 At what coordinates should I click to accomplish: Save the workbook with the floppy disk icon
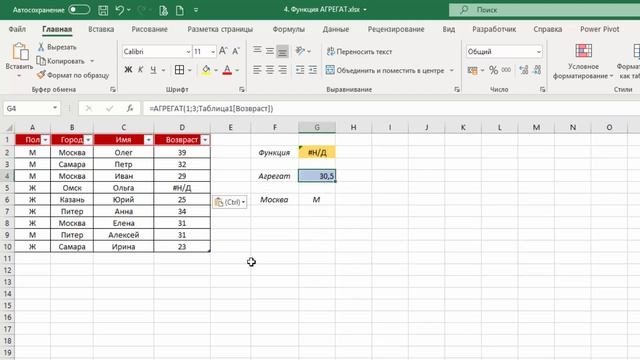coord(103,10)
